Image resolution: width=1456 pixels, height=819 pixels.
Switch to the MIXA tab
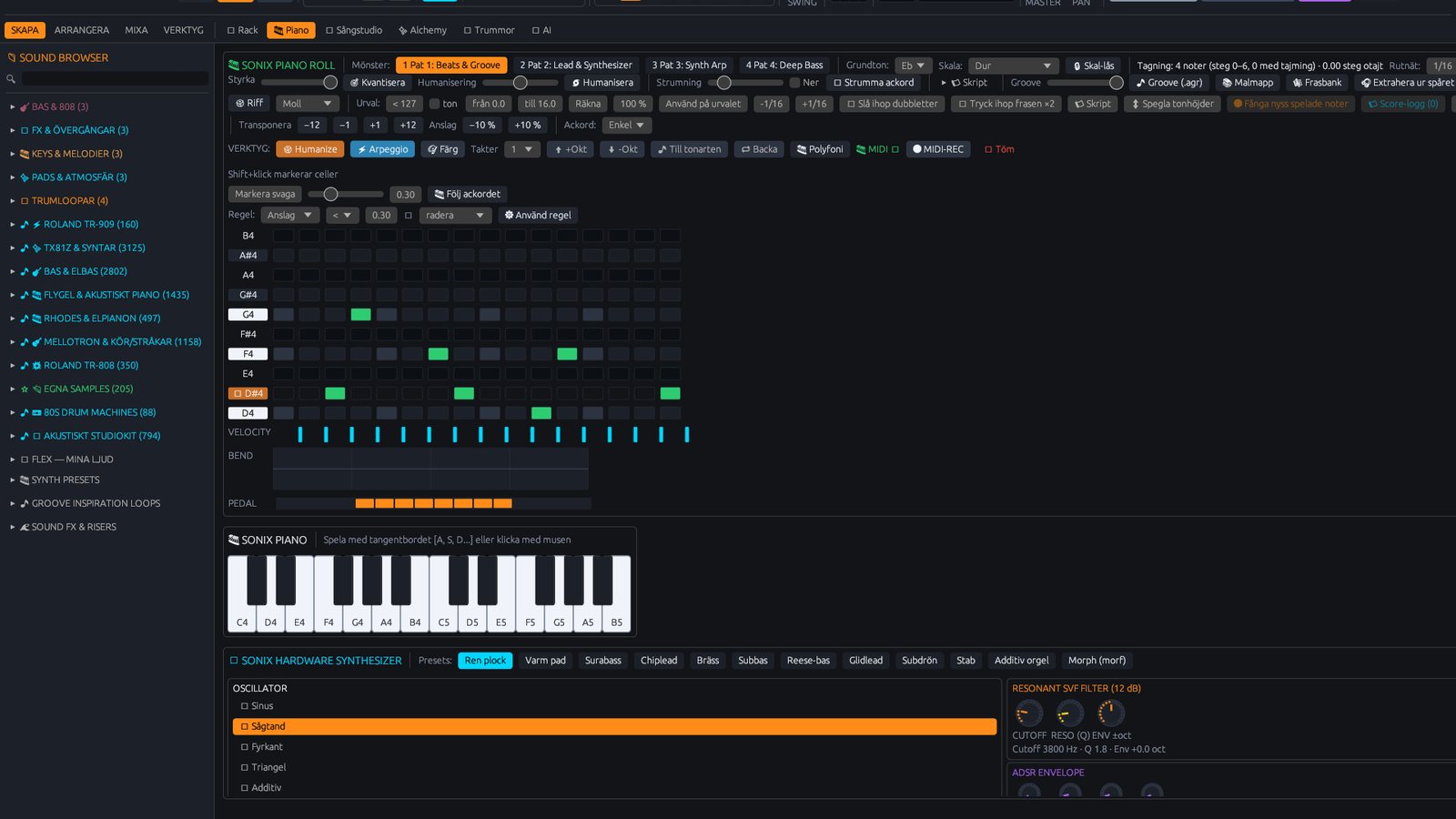pyautogui.click(x=136, y=30)
